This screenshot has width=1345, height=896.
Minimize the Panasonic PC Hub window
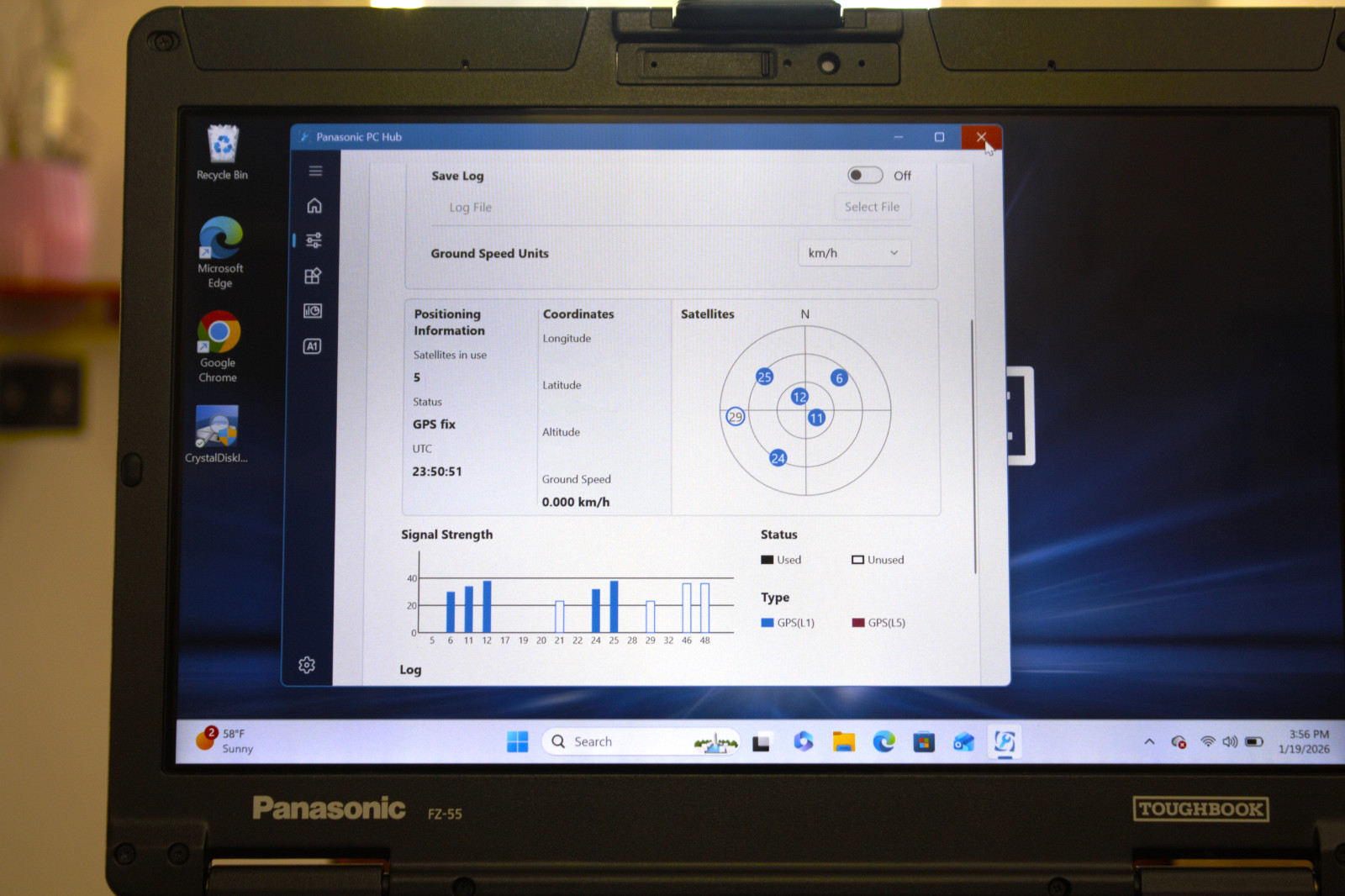tap(899, 137)
